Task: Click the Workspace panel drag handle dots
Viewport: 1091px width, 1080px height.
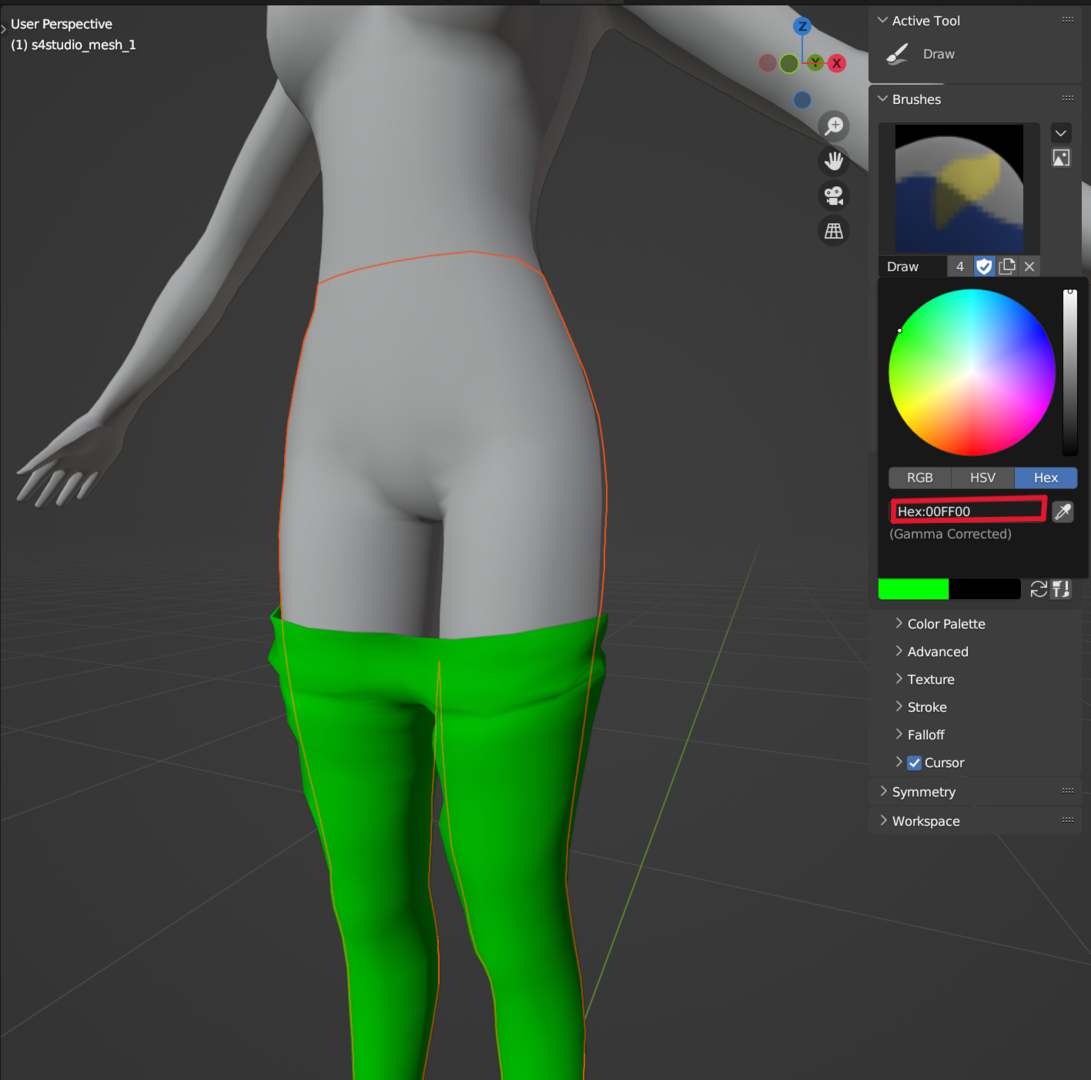Action: click(x=1067, y=820)
